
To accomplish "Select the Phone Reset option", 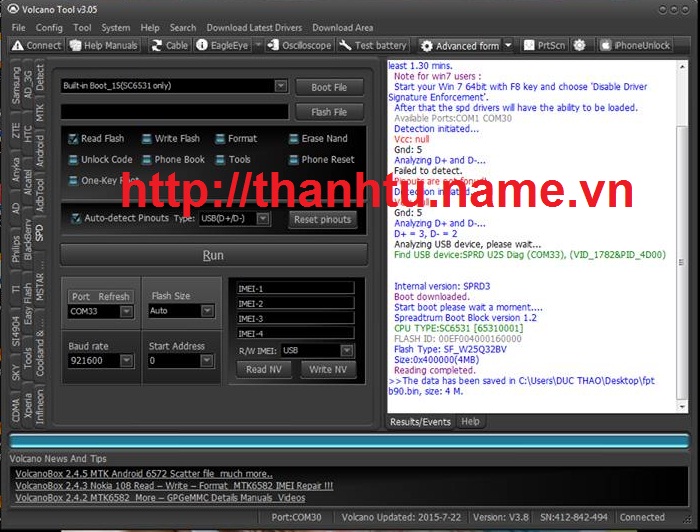I will pos(321,159).
